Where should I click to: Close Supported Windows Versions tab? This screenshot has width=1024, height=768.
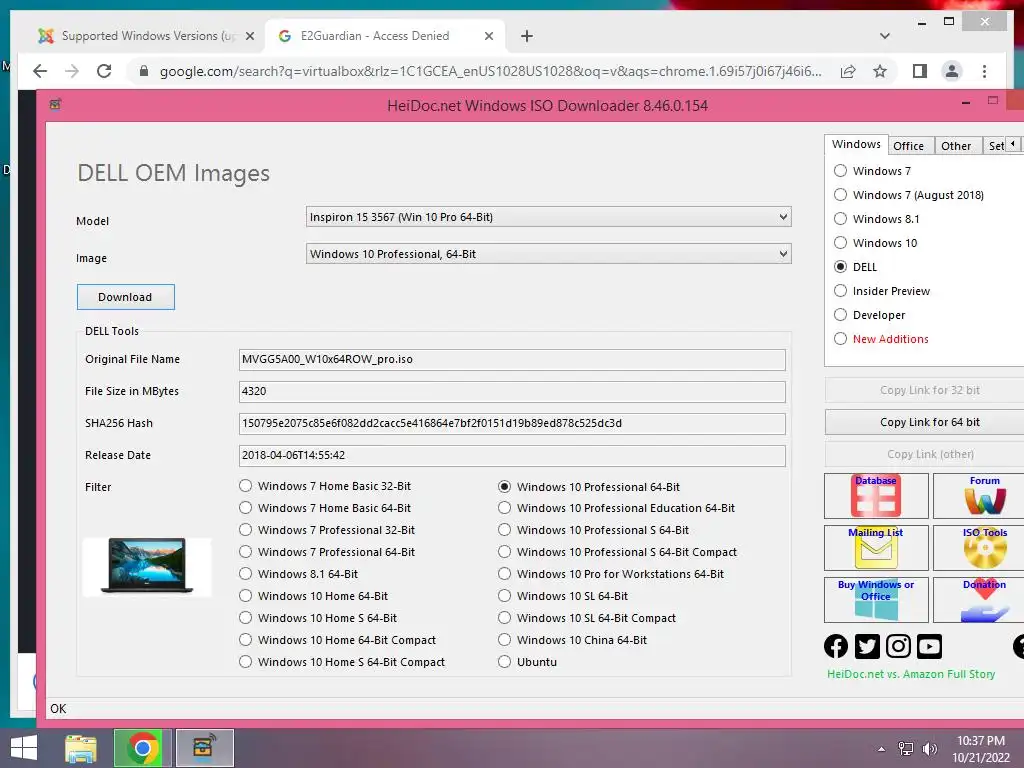point(249,37)
